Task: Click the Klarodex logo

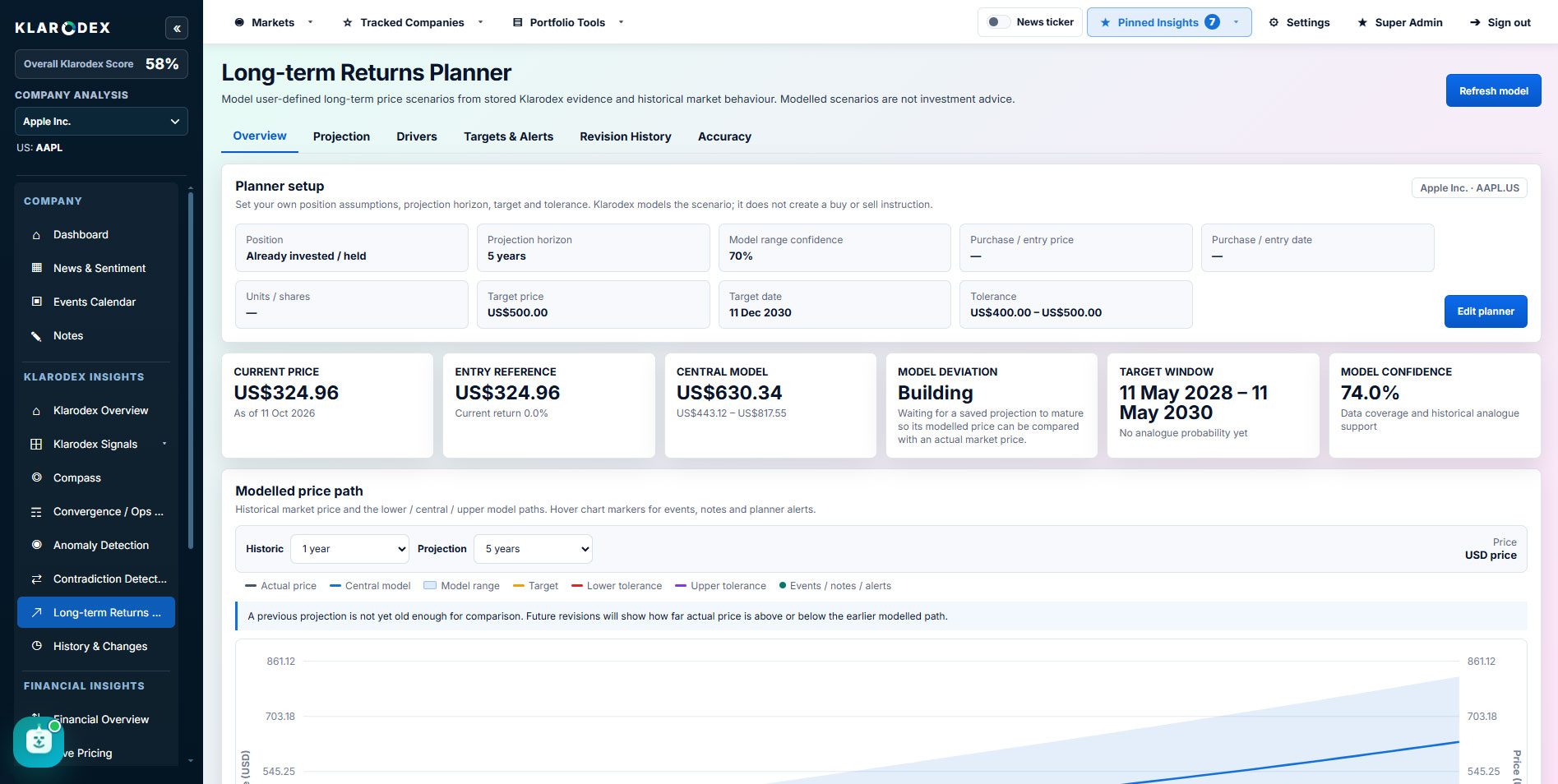Action: tap(62, 28)
